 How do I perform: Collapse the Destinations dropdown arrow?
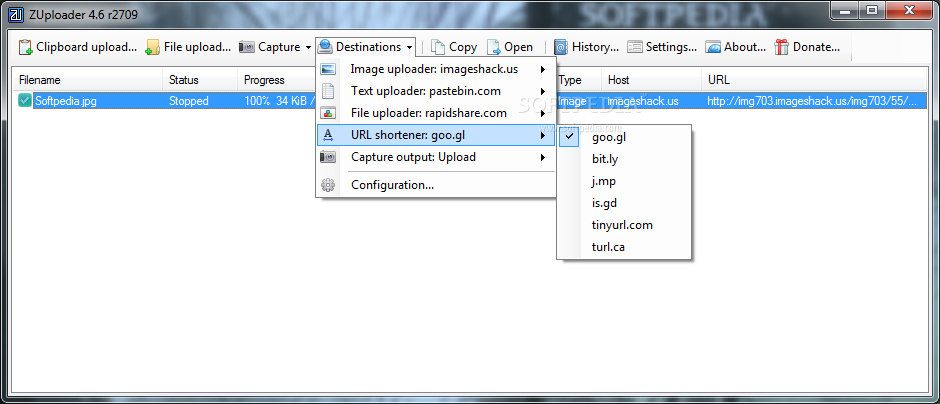[x=408, y=47]
